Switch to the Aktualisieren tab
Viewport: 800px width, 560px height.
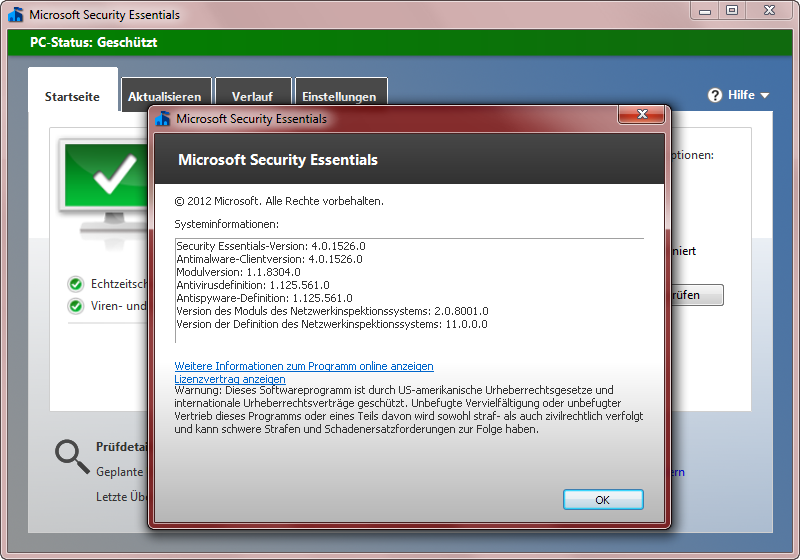[x=165, y=96]
